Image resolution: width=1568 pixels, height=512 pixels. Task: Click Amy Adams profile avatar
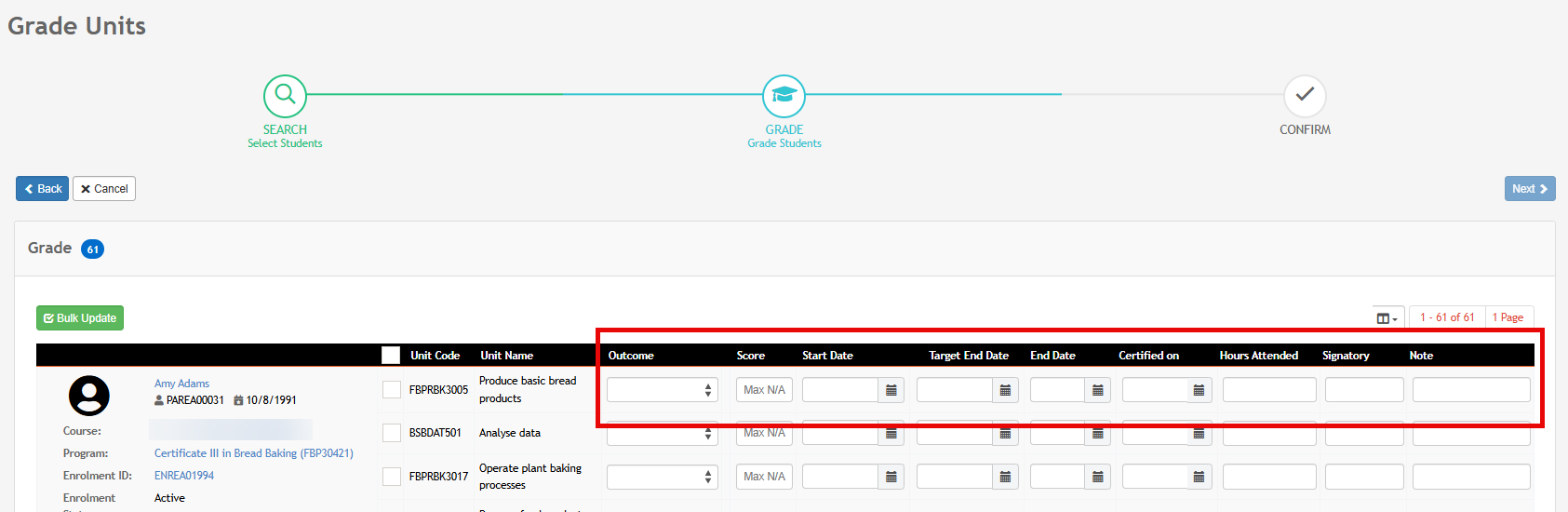point(89,396)
